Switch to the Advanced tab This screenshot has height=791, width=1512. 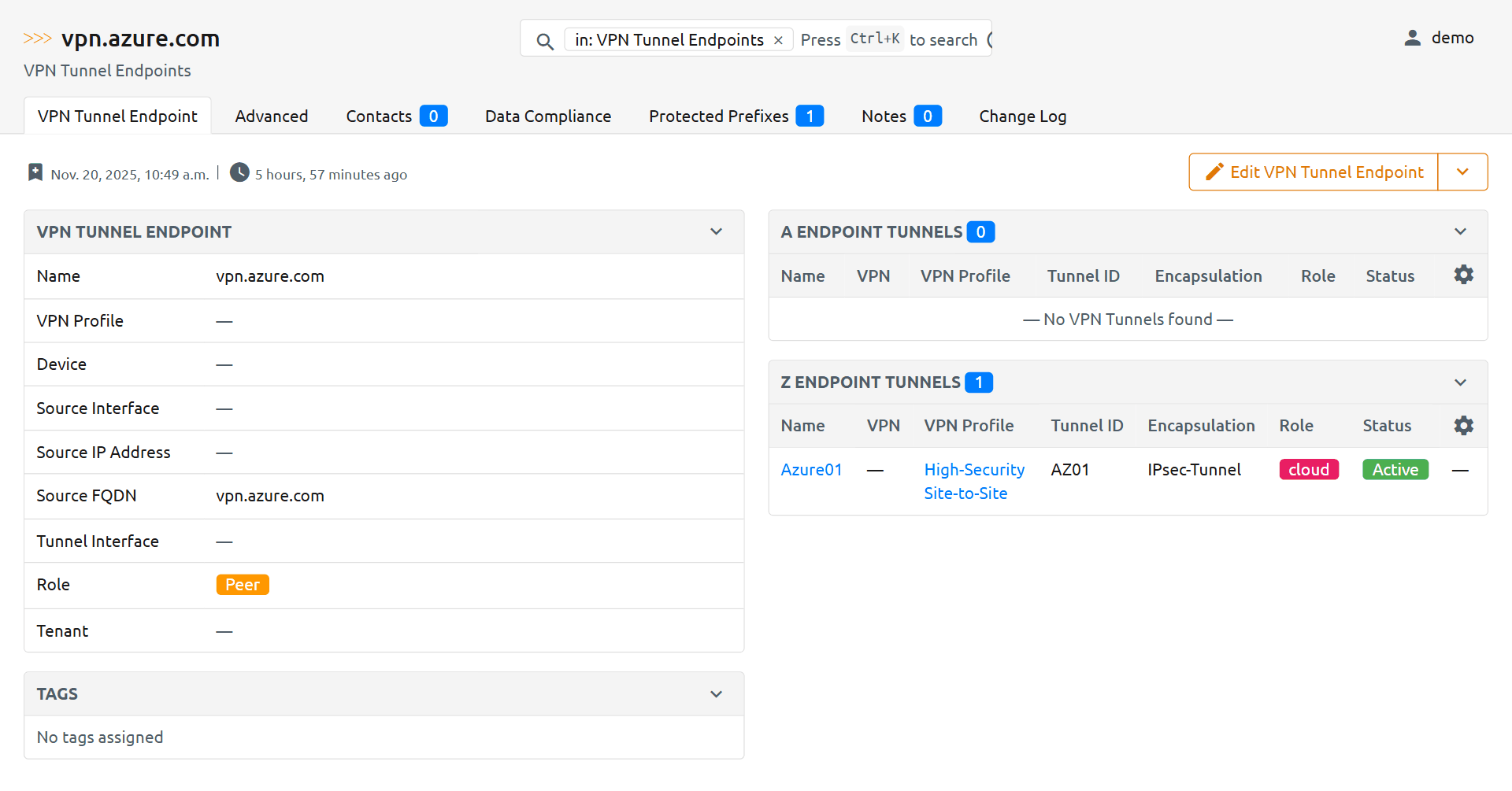[271, 116]
